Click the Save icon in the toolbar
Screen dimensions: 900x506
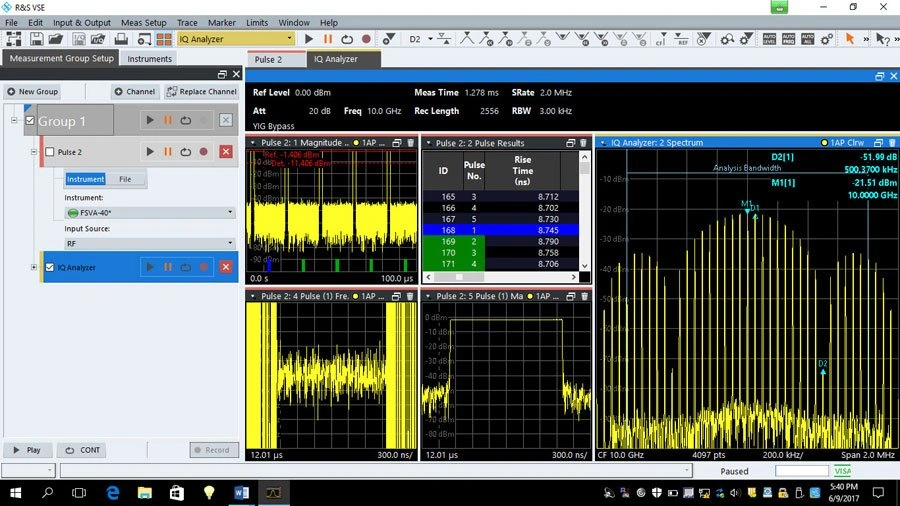[x=37, y=39]
